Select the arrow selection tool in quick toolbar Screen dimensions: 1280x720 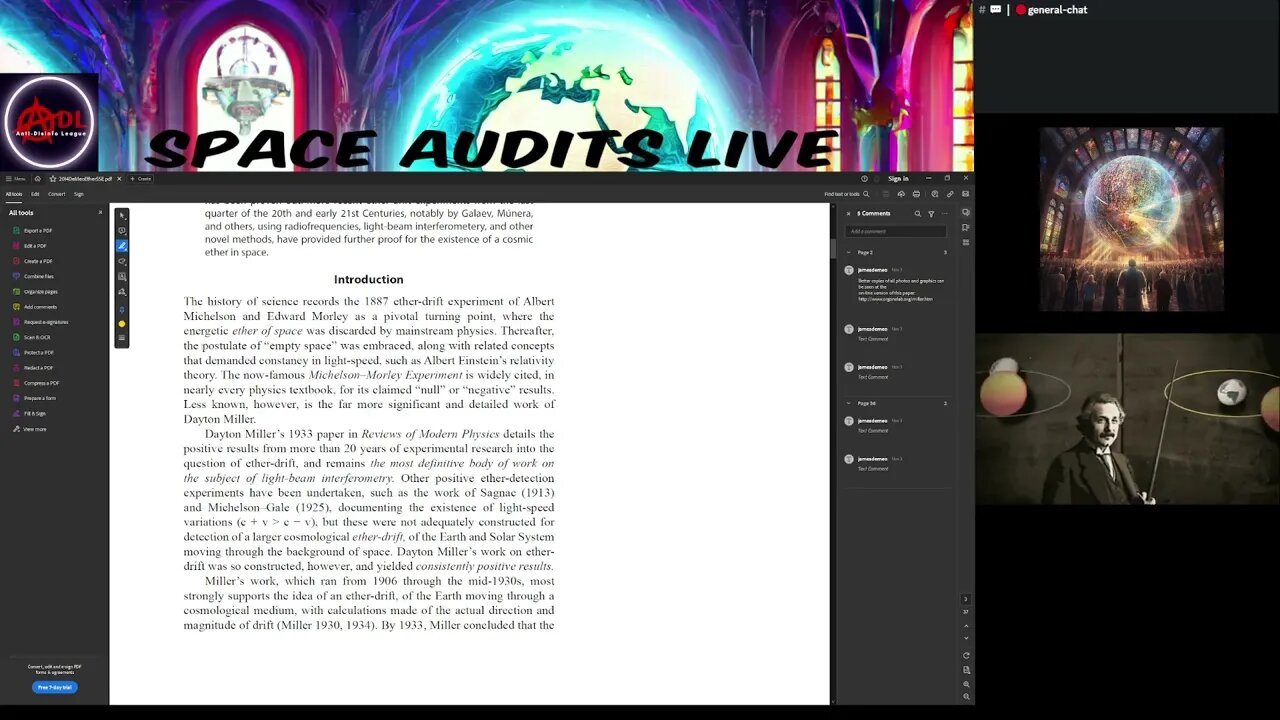click(x=122, y=215)
